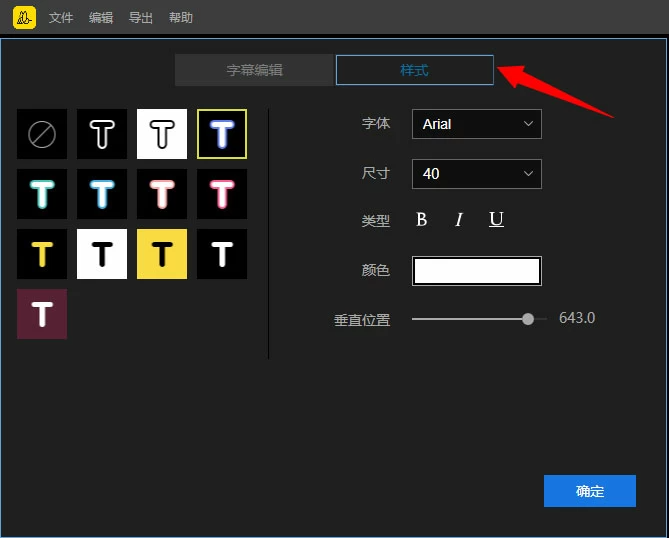This screenshot has height=538, width=669.
Task: Open the Arial font dropdown
Action: (477, 124)
